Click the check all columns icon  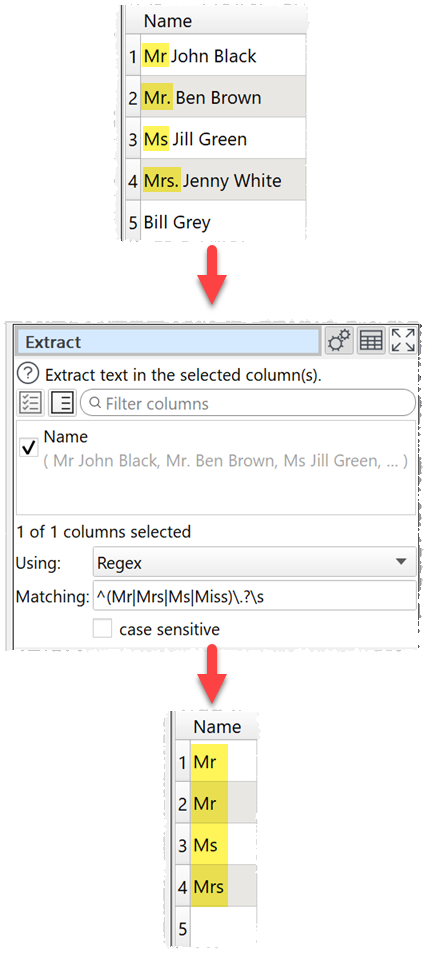tap(32, 404)
